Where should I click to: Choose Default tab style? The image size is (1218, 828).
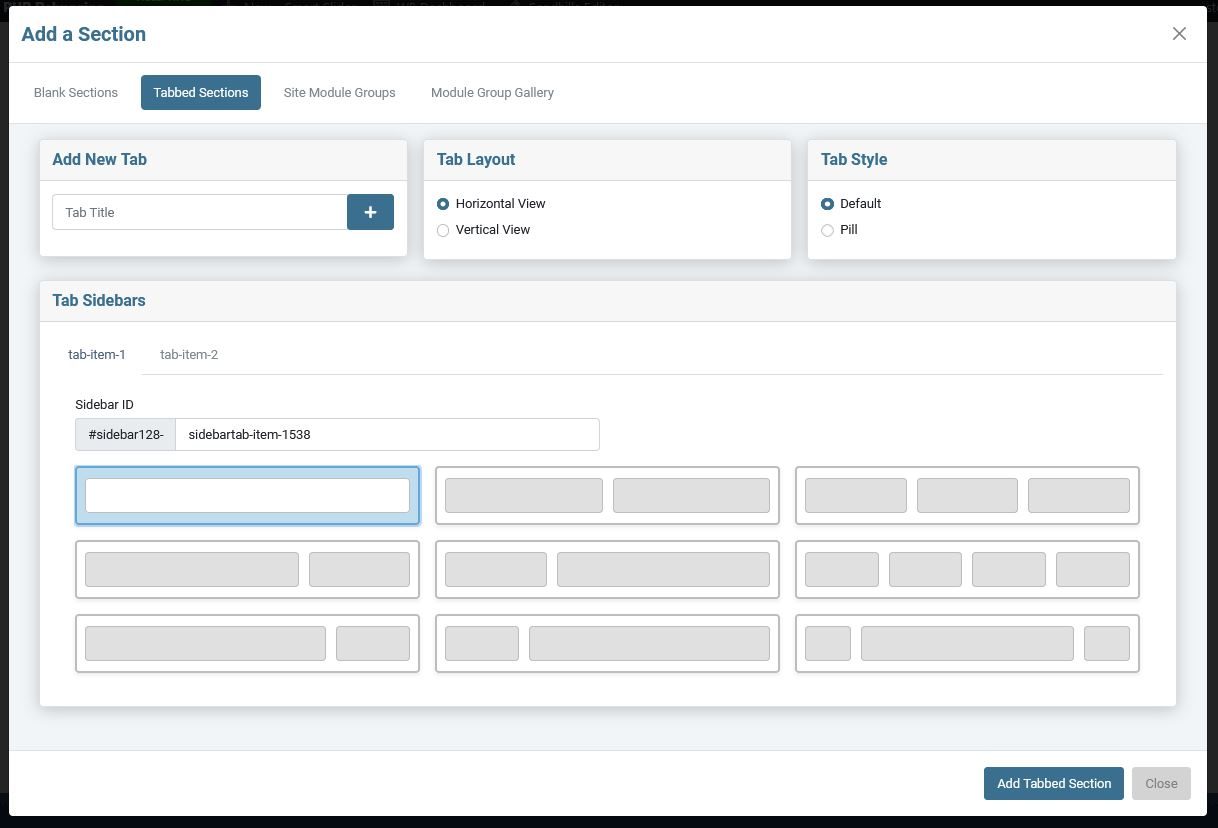point(827,204)
